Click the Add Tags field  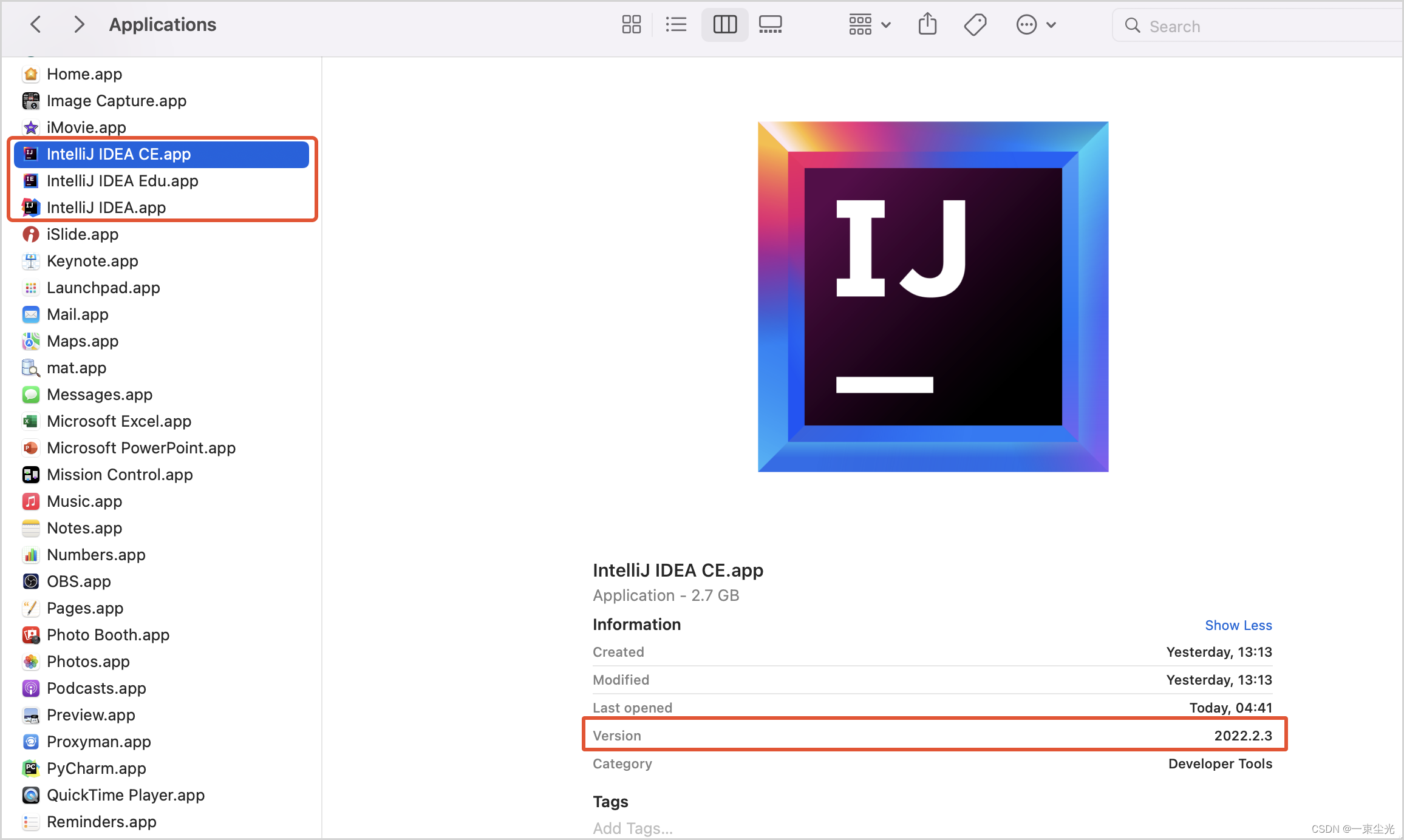click(x=633, y=827)
